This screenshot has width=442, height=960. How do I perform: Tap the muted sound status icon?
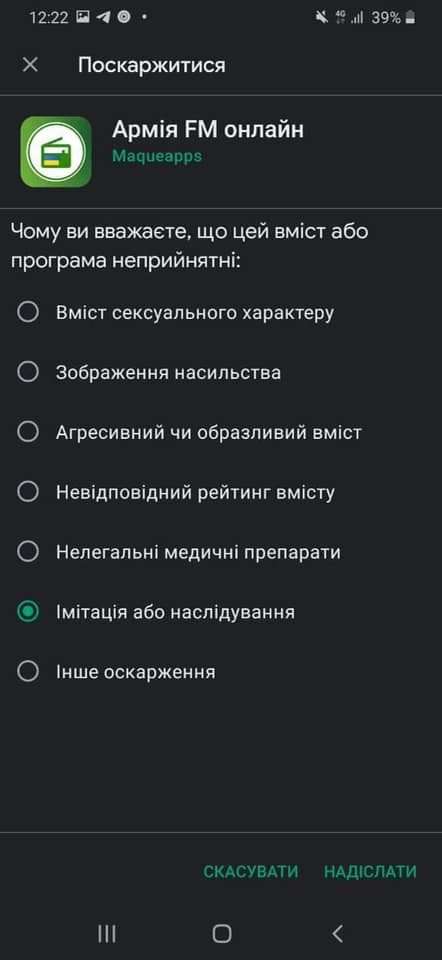tap(321, 17)
